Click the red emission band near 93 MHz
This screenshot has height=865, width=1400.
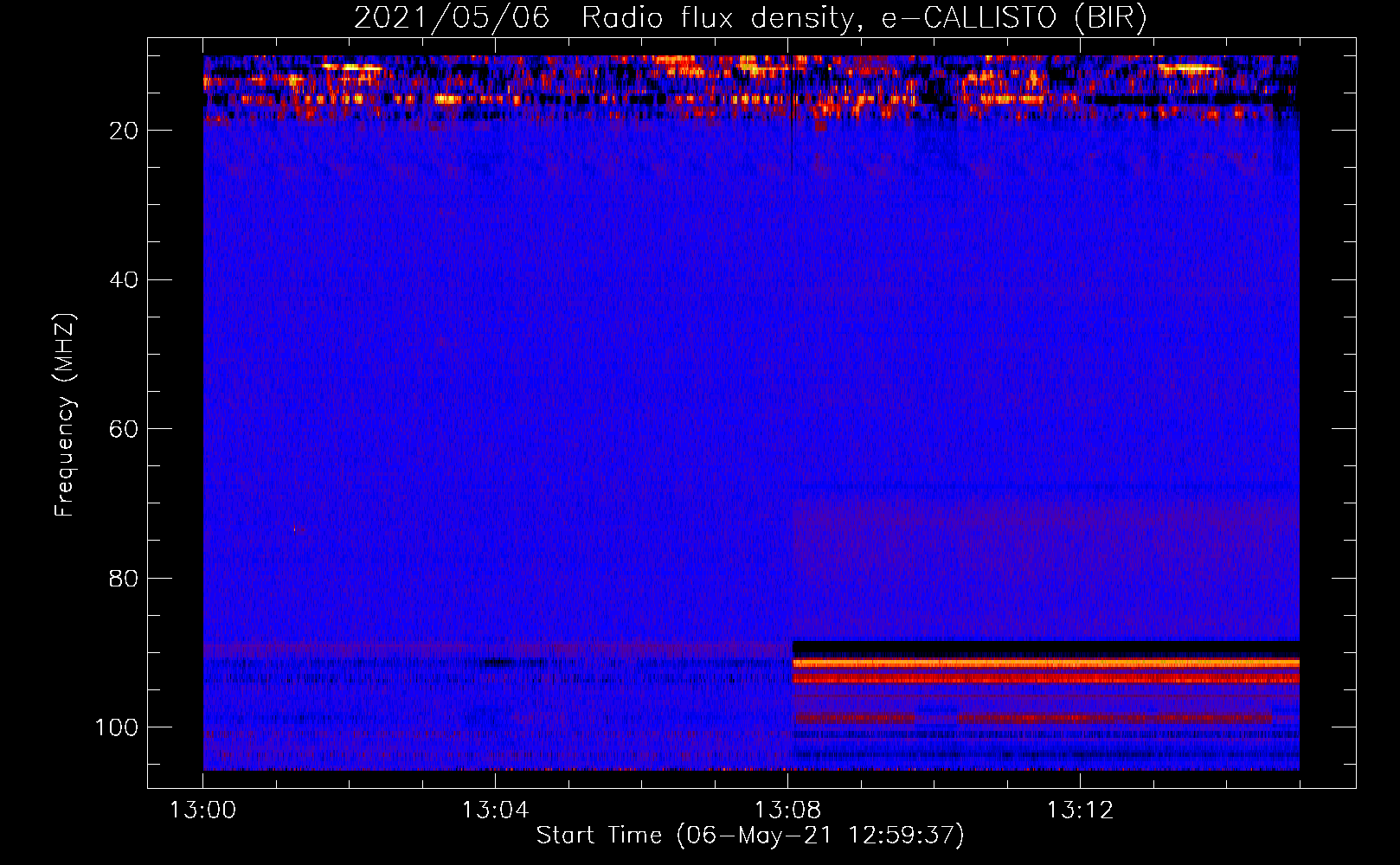click(1046, 679)
